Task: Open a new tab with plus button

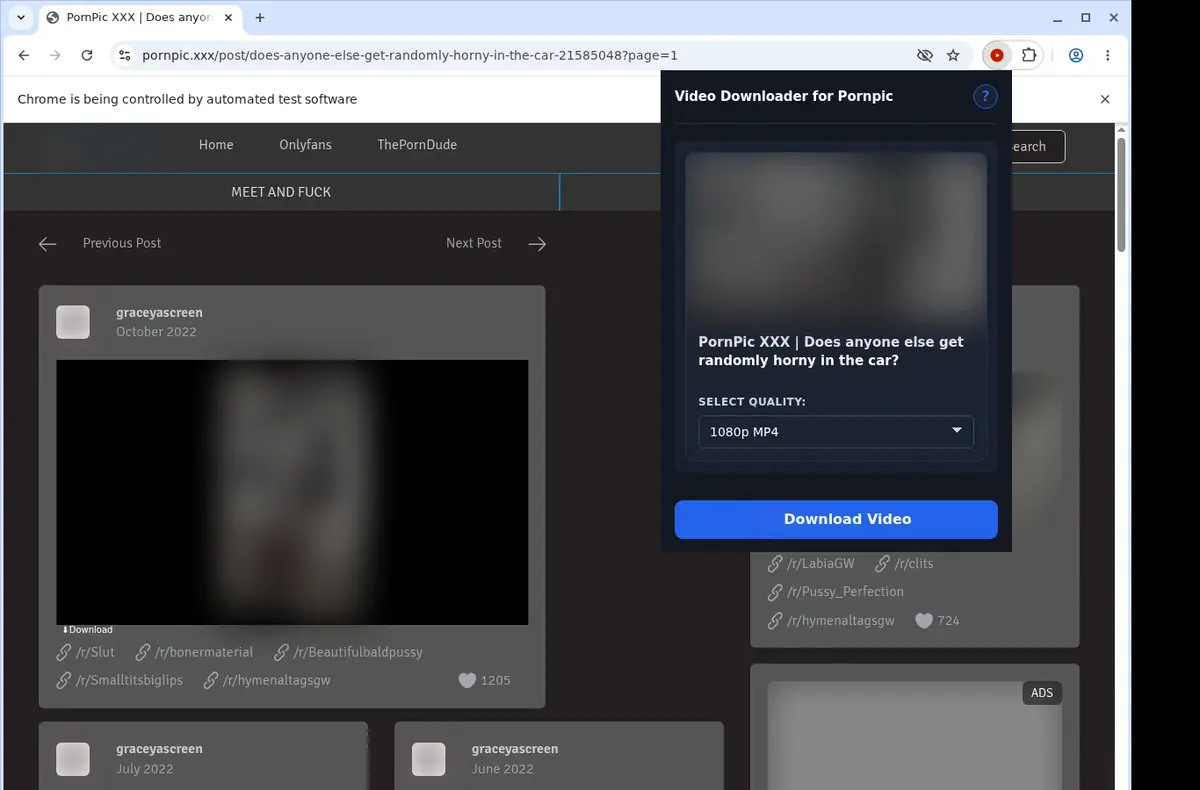Action: [x=260, y=18]
